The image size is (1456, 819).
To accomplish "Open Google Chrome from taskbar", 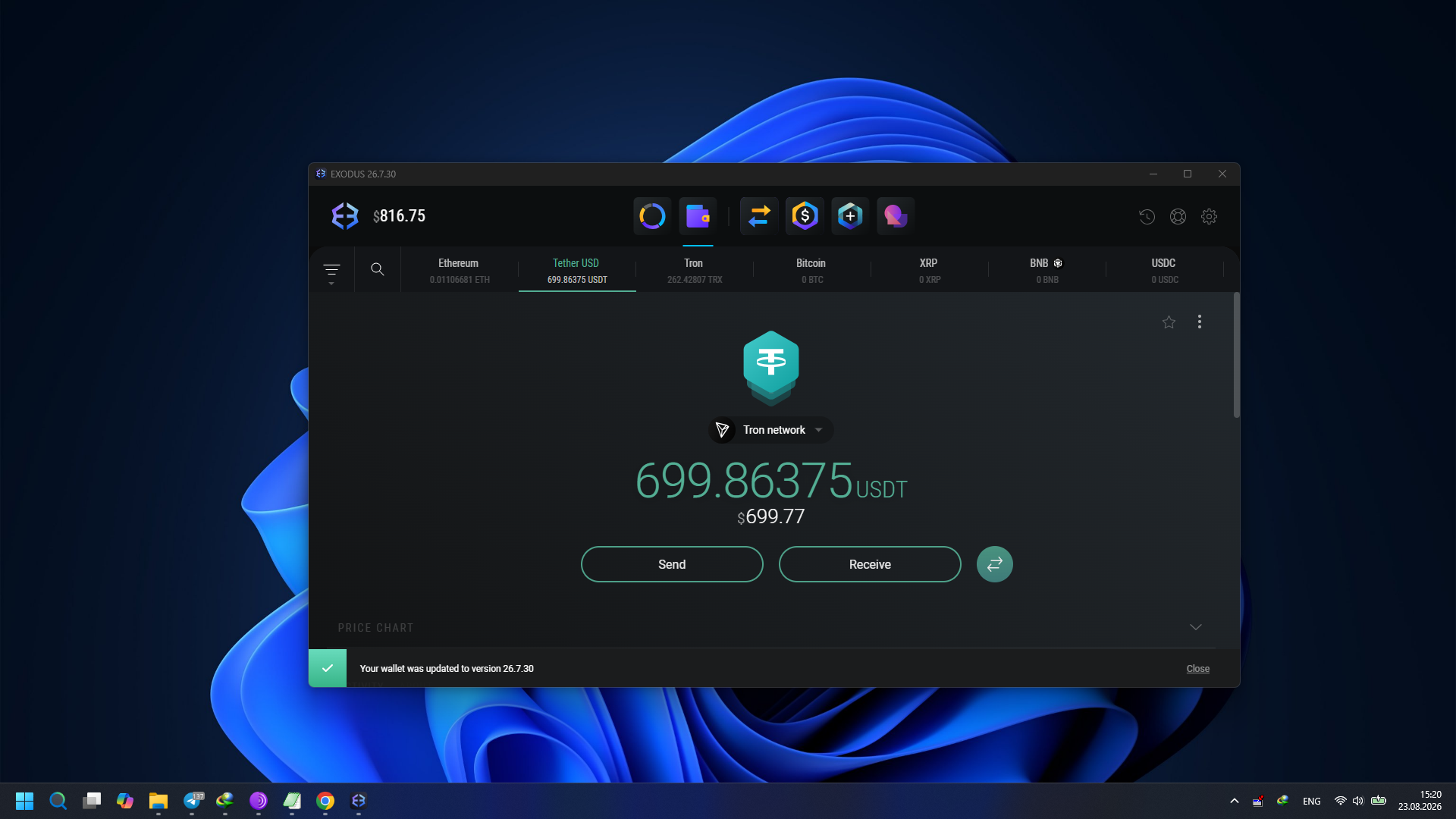I will pos(325,801).
